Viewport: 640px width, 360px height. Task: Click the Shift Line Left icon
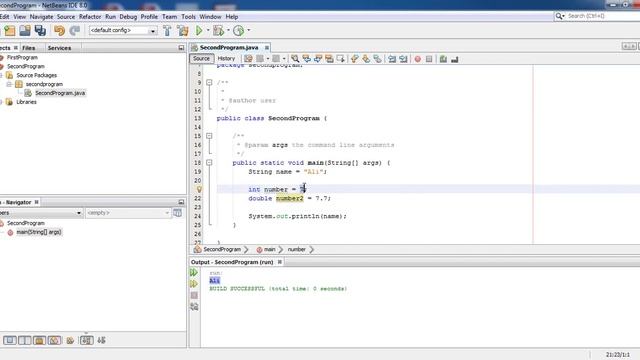click(x=392, y=59)
